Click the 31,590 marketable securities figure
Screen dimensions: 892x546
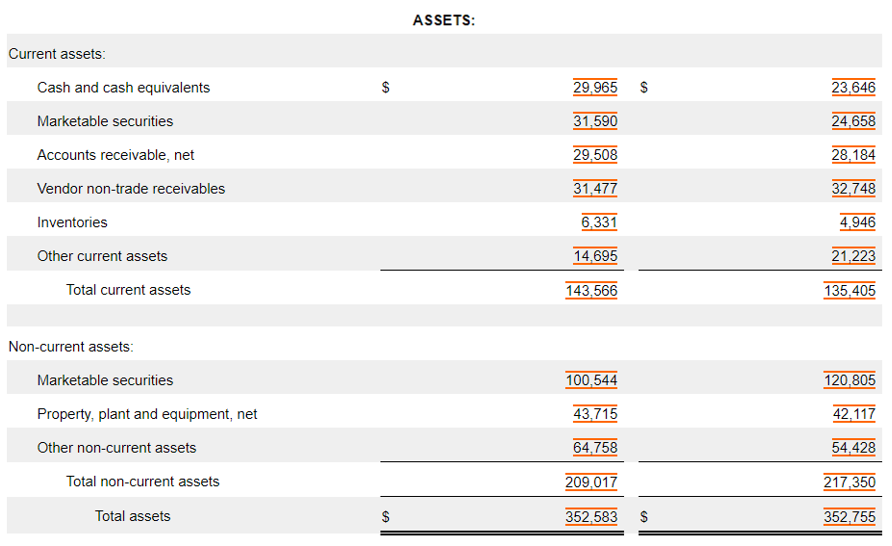tap(595, 121)
